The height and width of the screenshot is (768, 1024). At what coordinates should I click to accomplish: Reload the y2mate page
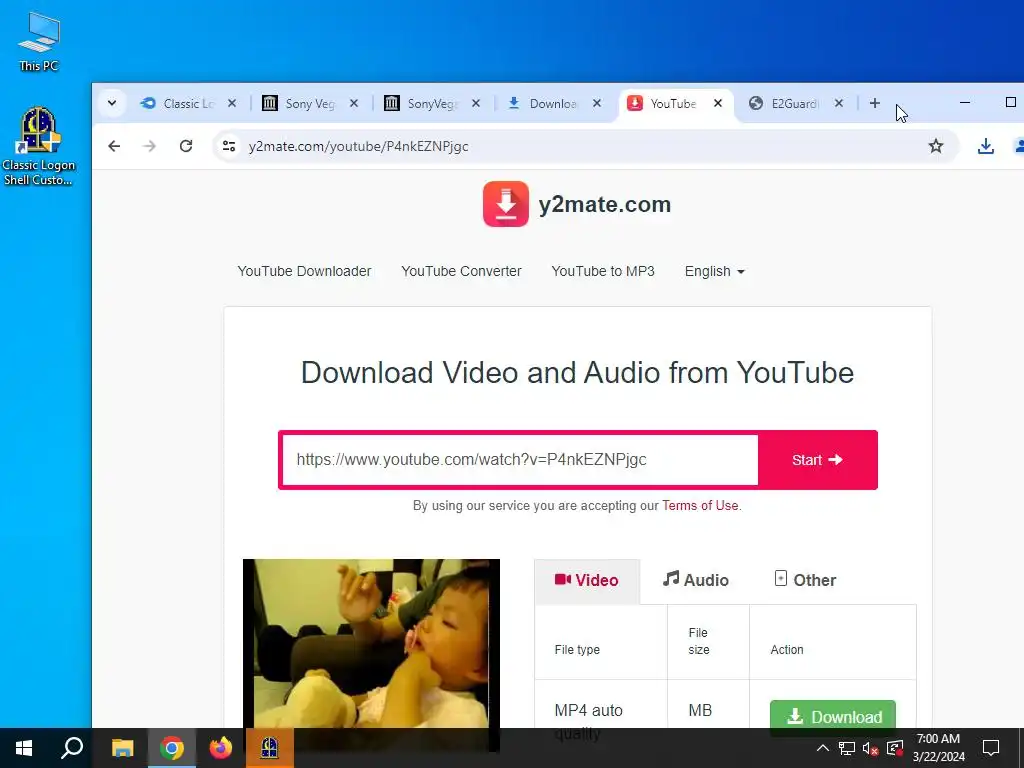pyautogui.click(x=186, y=146)
